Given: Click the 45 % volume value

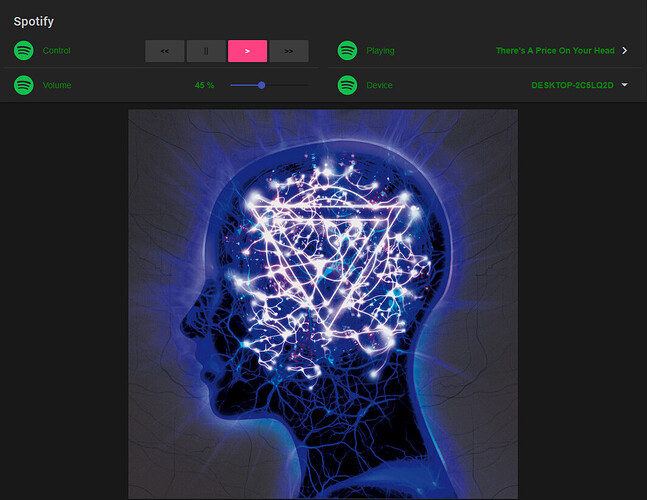Looking at the screenshot, I should click(204, 85).
